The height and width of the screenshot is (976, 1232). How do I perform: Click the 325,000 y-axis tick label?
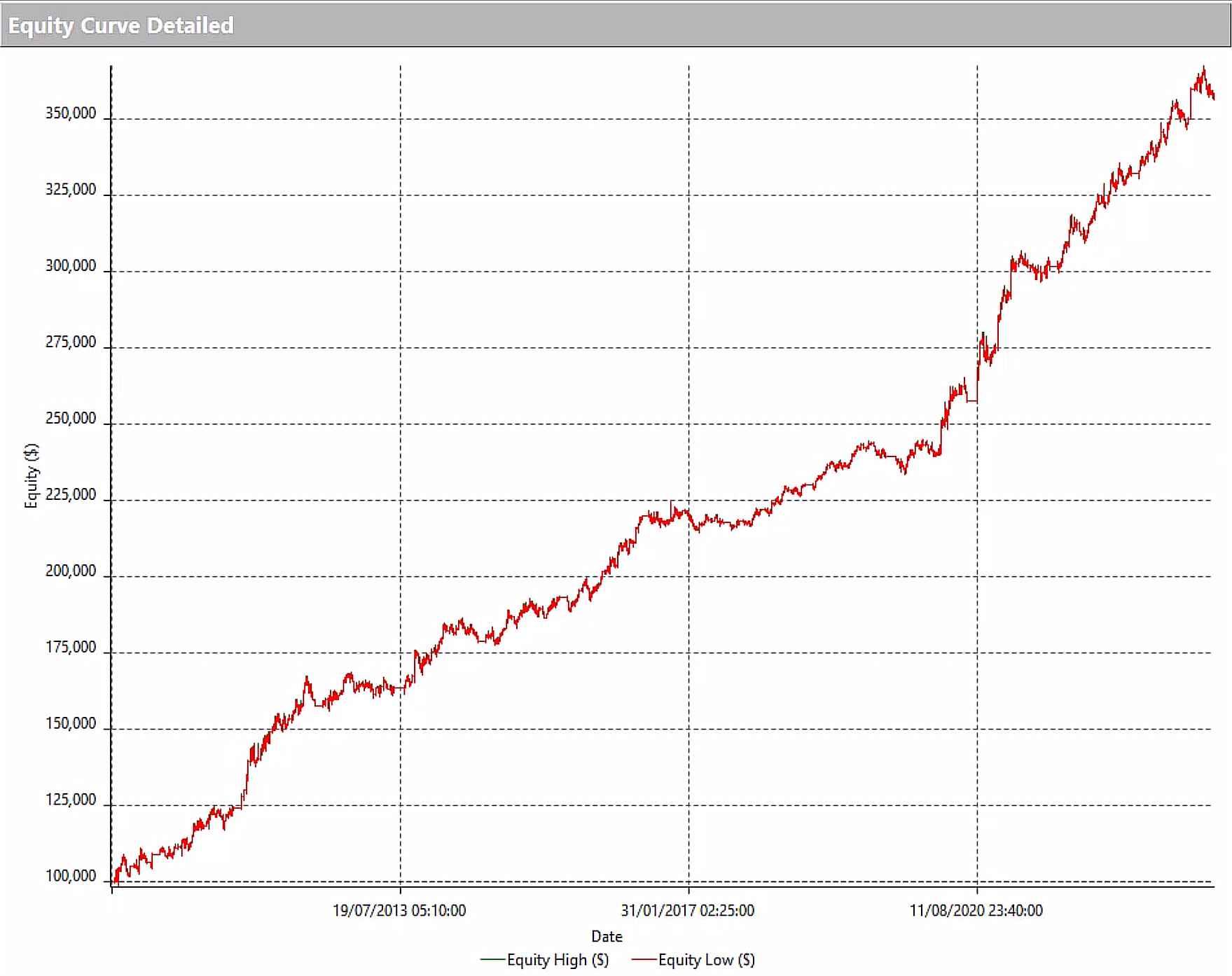click(x=71, y=190)
